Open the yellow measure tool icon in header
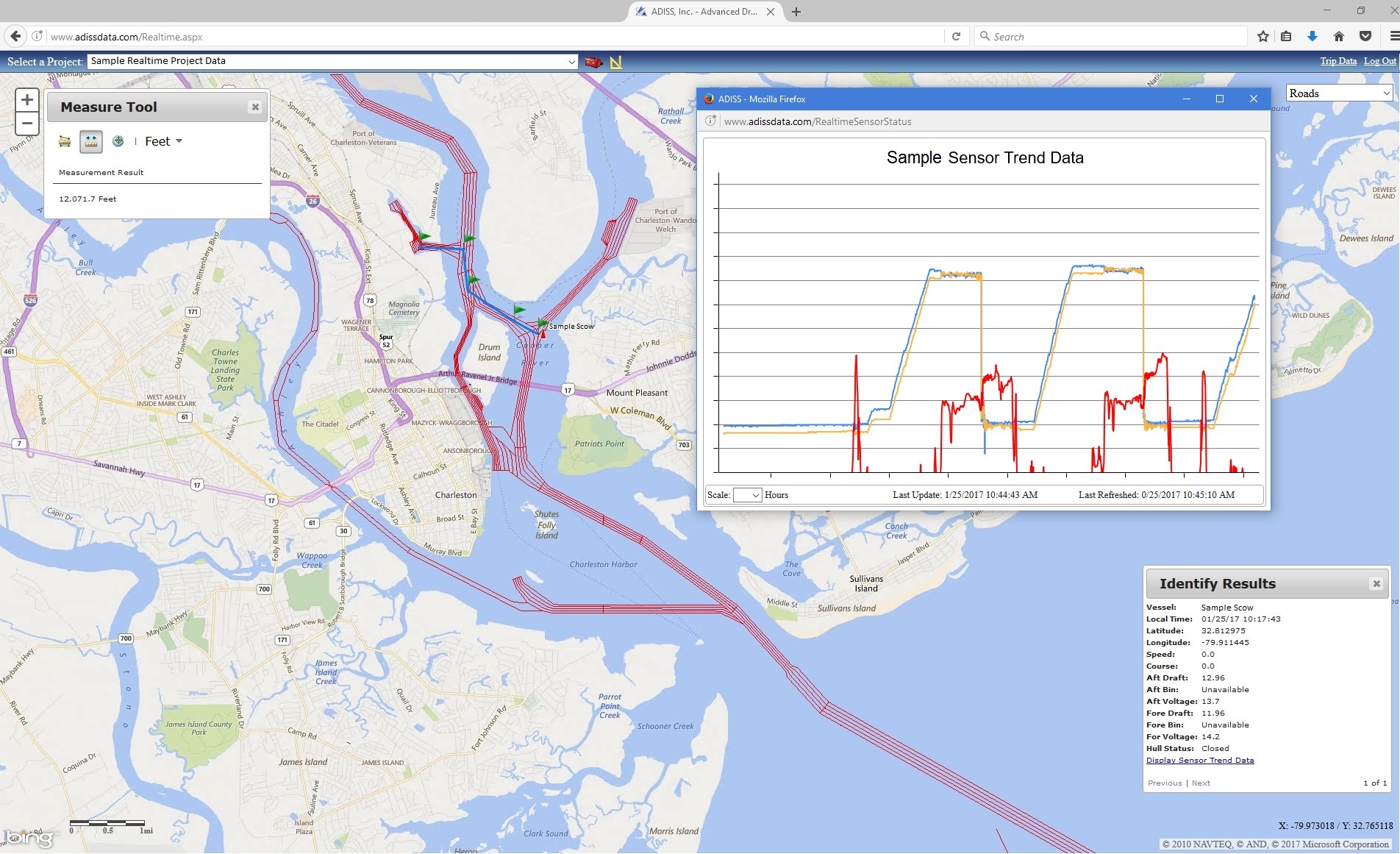 click(x=616, y=63)
